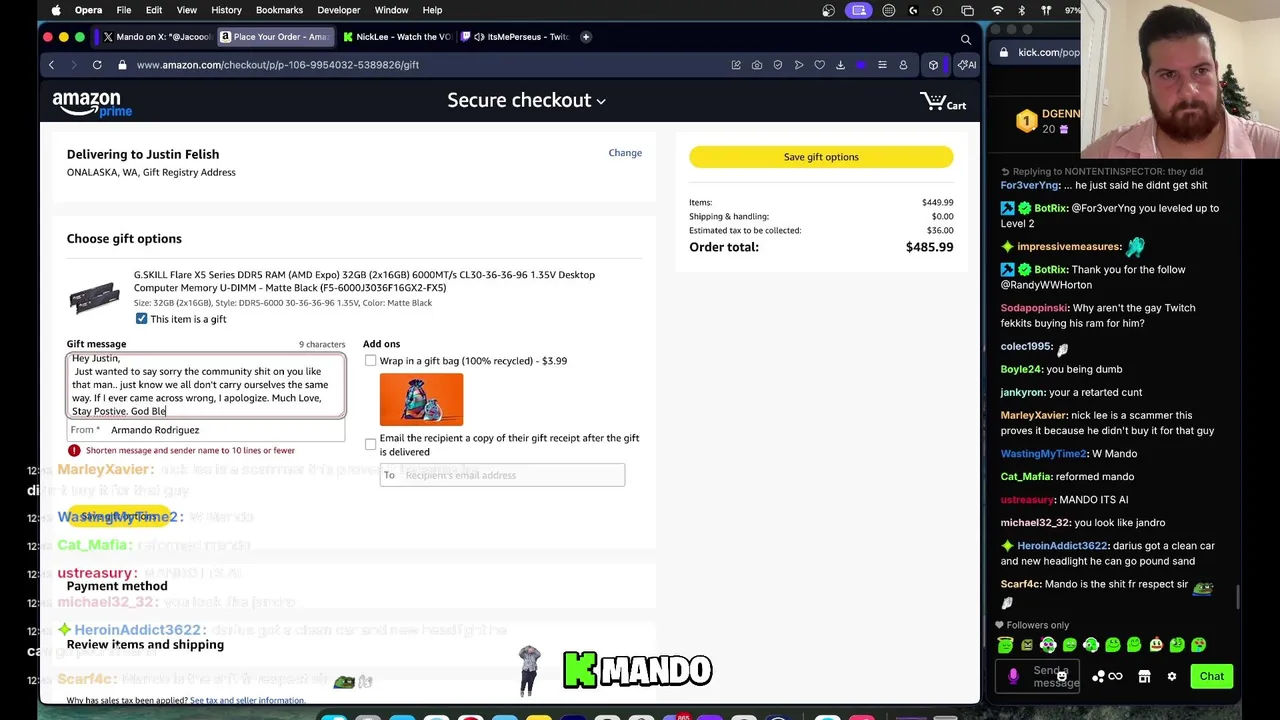Open the Opera AI assistant button
Viewport: 1280px width, 720px height.
[x=967, y=65]
